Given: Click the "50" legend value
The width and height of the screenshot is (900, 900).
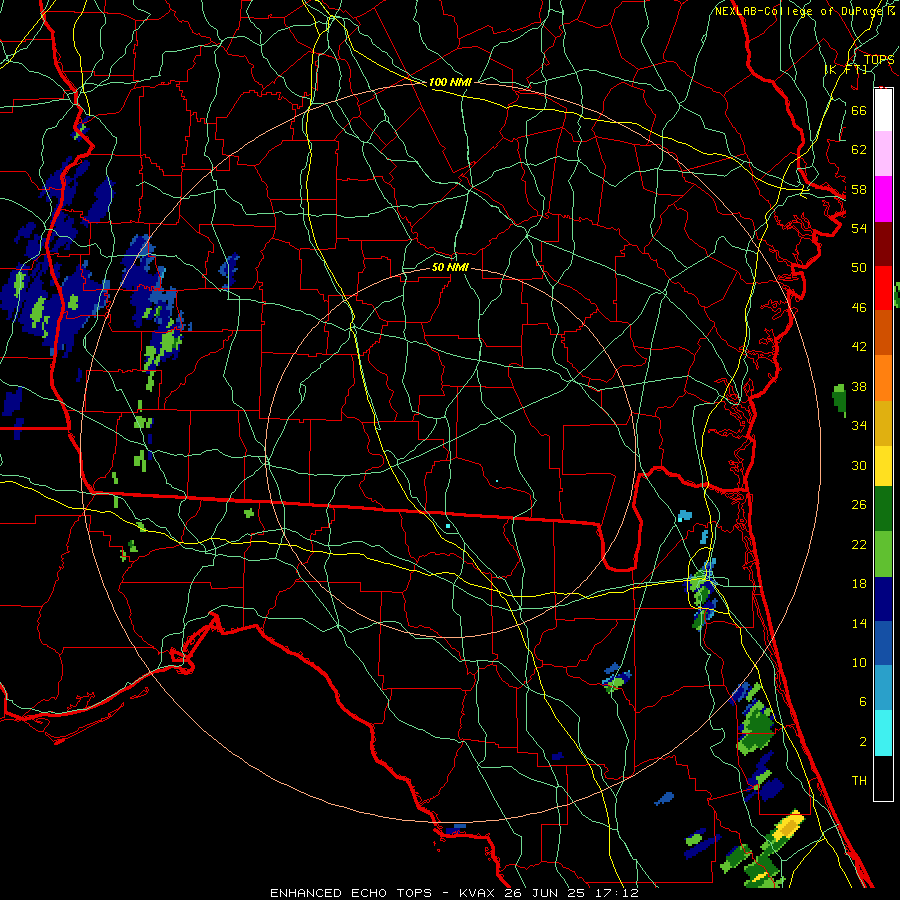Looking at the screenshot, I should (x=859, y=268).
